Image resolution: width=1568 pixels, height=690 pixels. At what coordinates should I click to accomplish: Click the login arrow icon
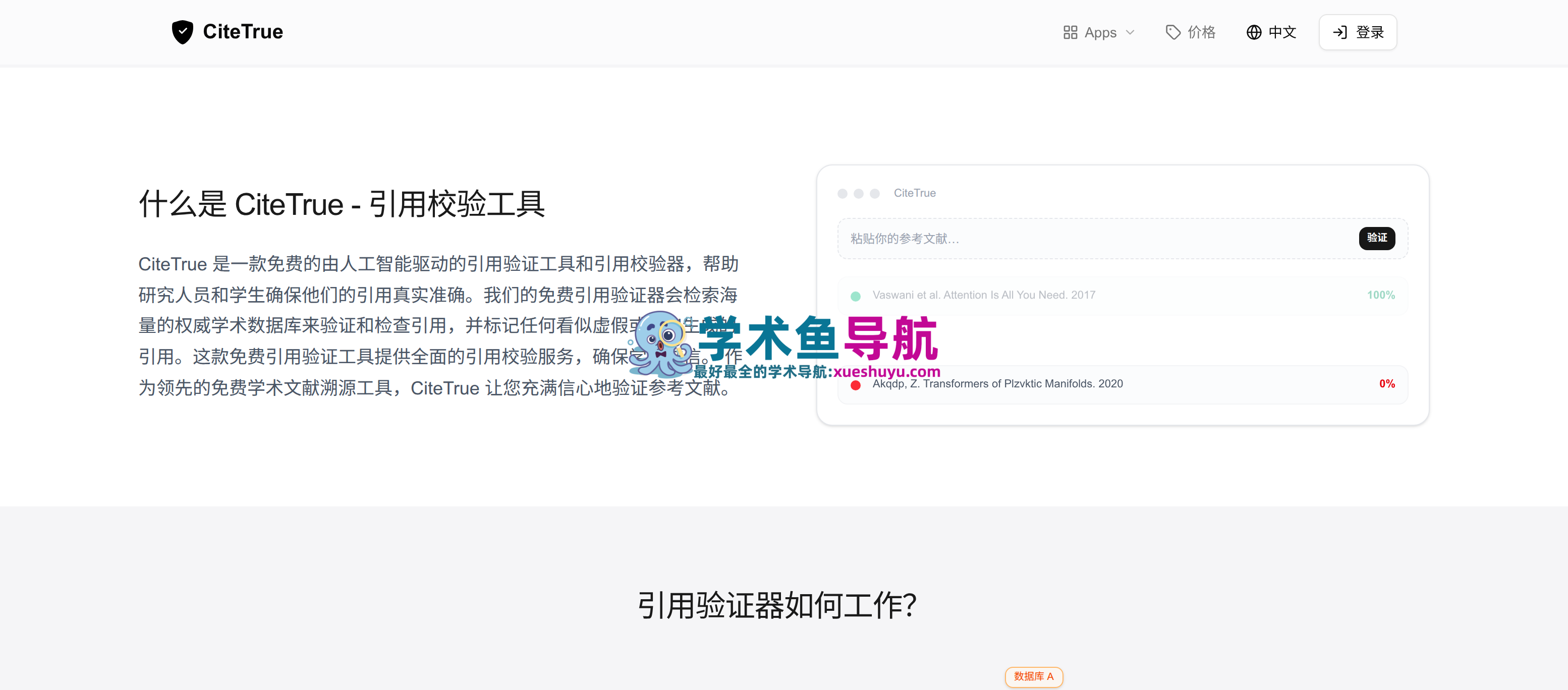point(1340,32)
